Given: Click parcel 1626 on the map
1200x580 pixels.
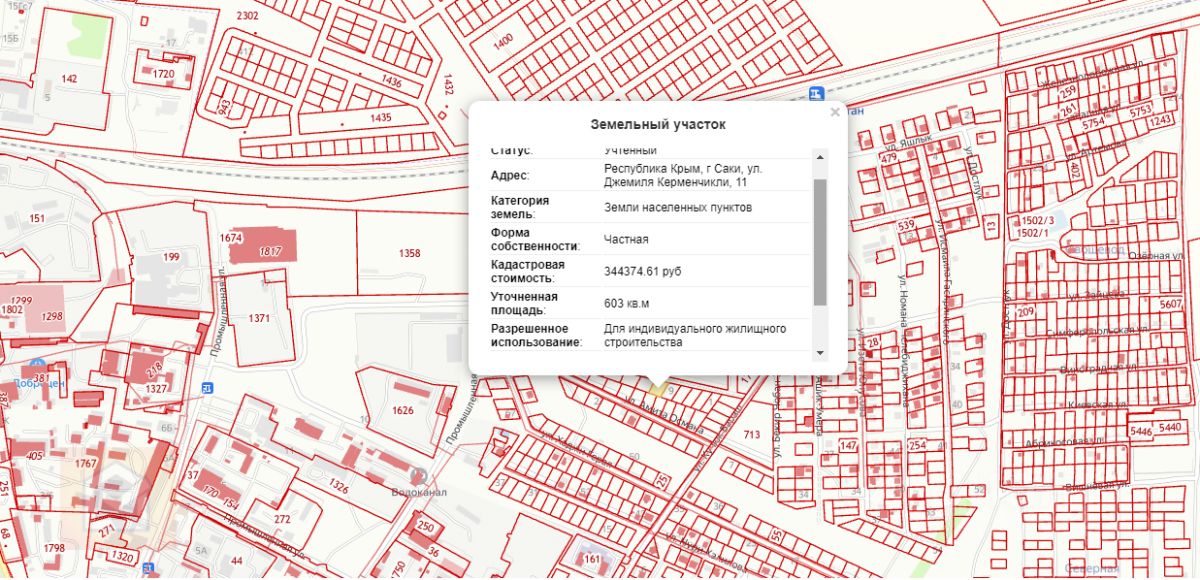Looking at the screenshot, I should click(x=403, y=410).
